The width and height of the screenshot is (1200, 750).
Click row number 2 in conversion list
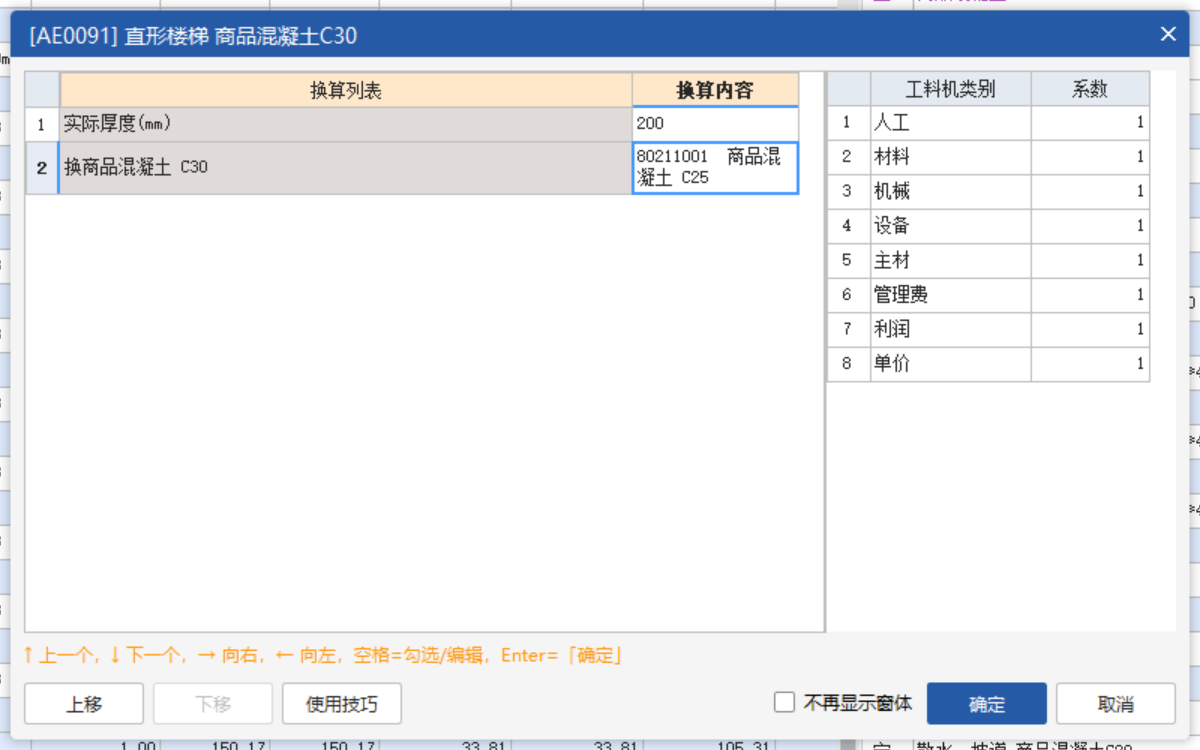(x=42, y=168)
